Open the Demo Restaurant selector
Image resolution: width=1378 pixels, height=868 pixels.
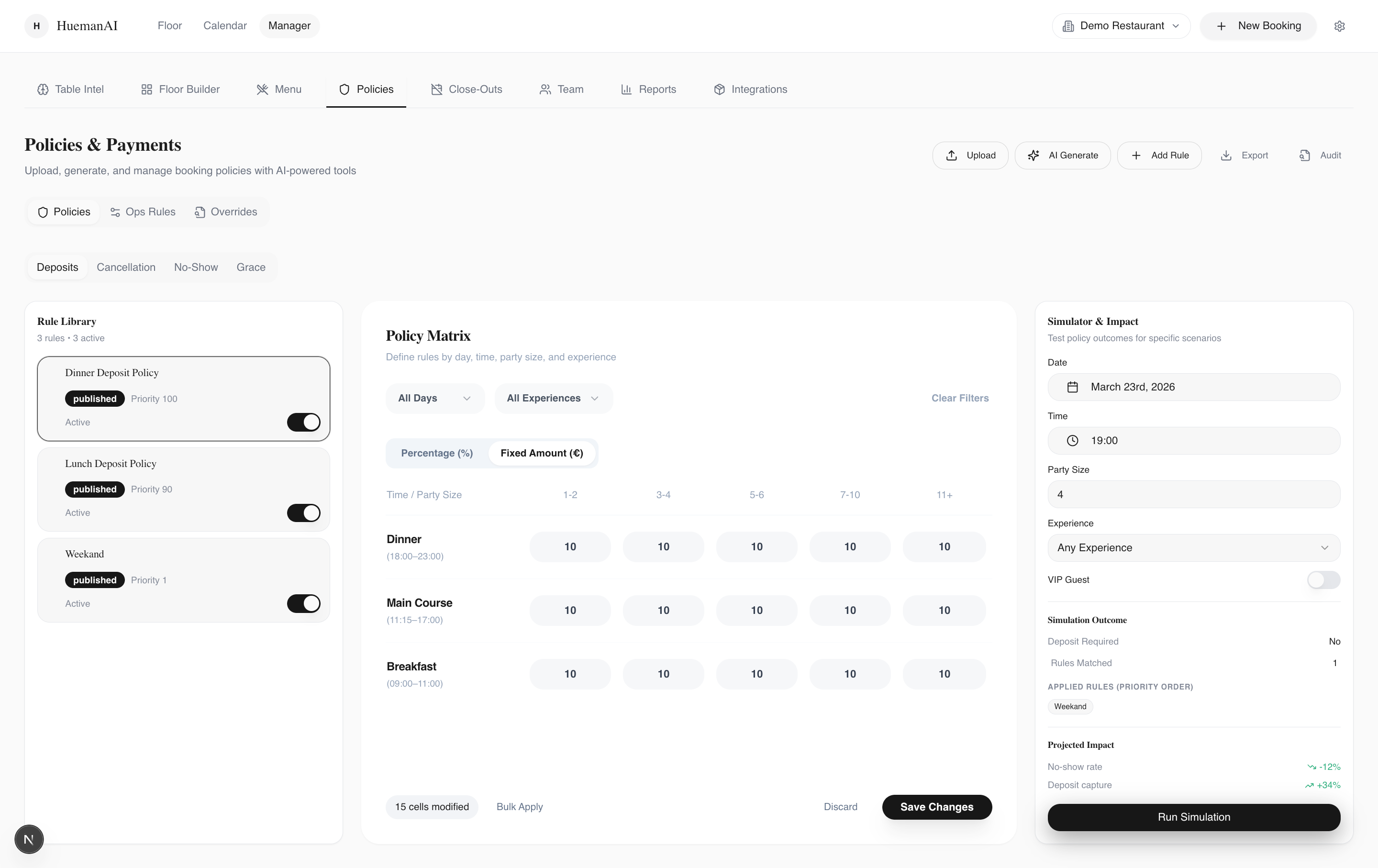[x=1121, y=26]
